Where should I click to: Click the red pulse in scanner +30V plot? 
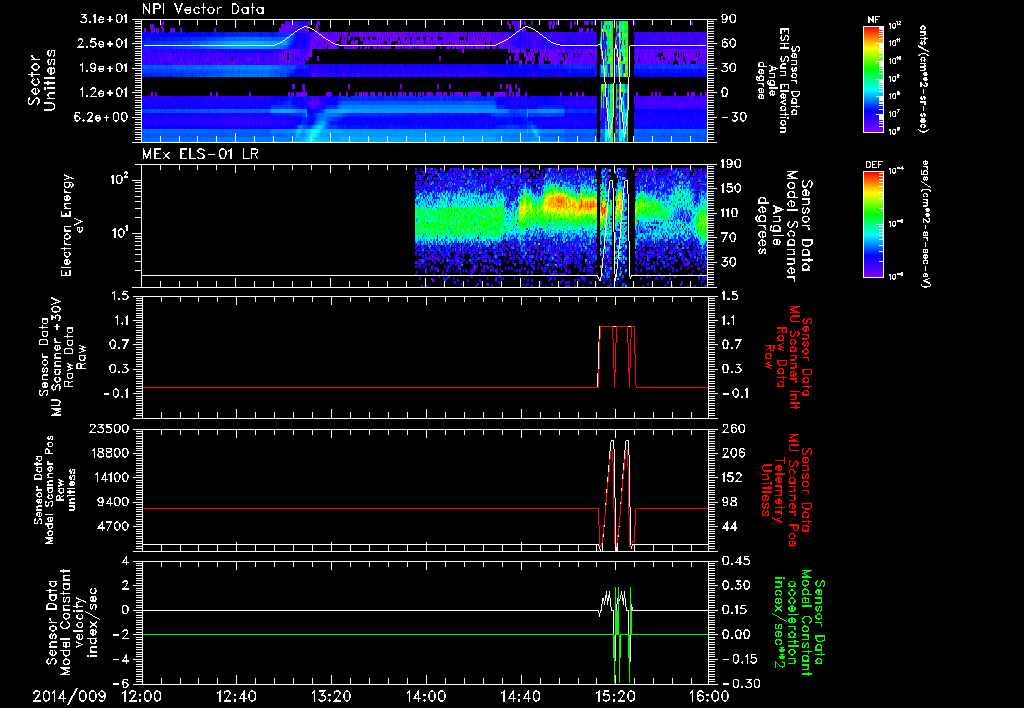coord(616,356)
